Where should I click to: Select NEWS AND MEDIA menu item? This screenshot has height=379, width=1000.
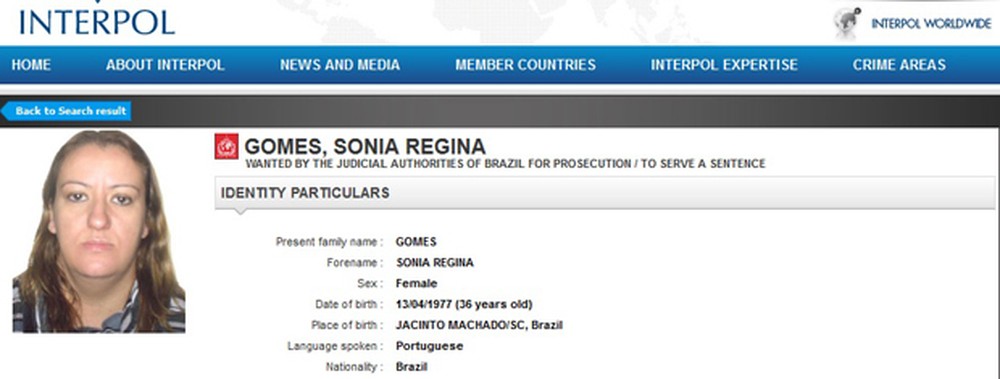(x=340, y=65)
